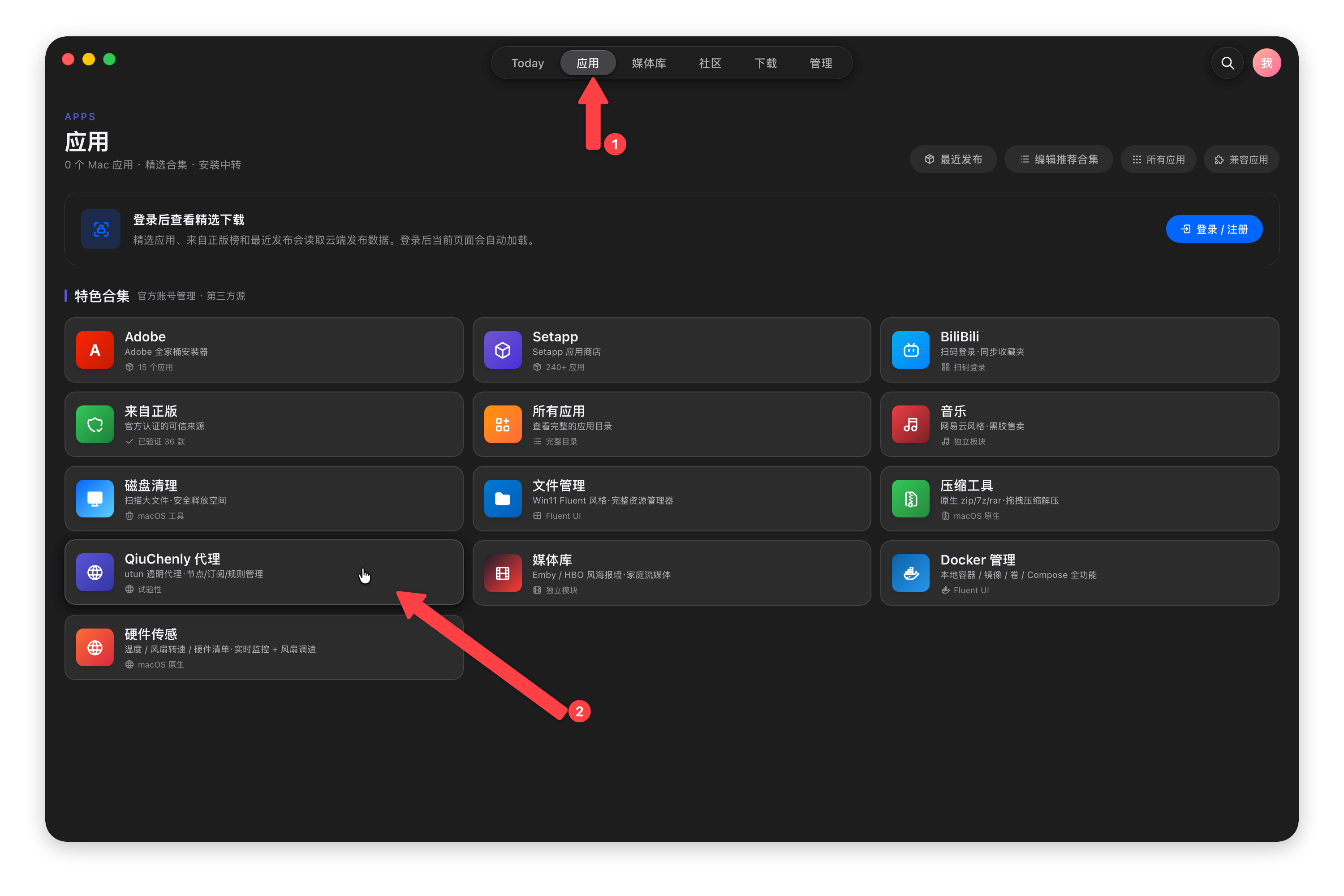This screenshot has height=896, width=1344.
Task: Click the purple Setapp cube icon
Action: point(503,350)
